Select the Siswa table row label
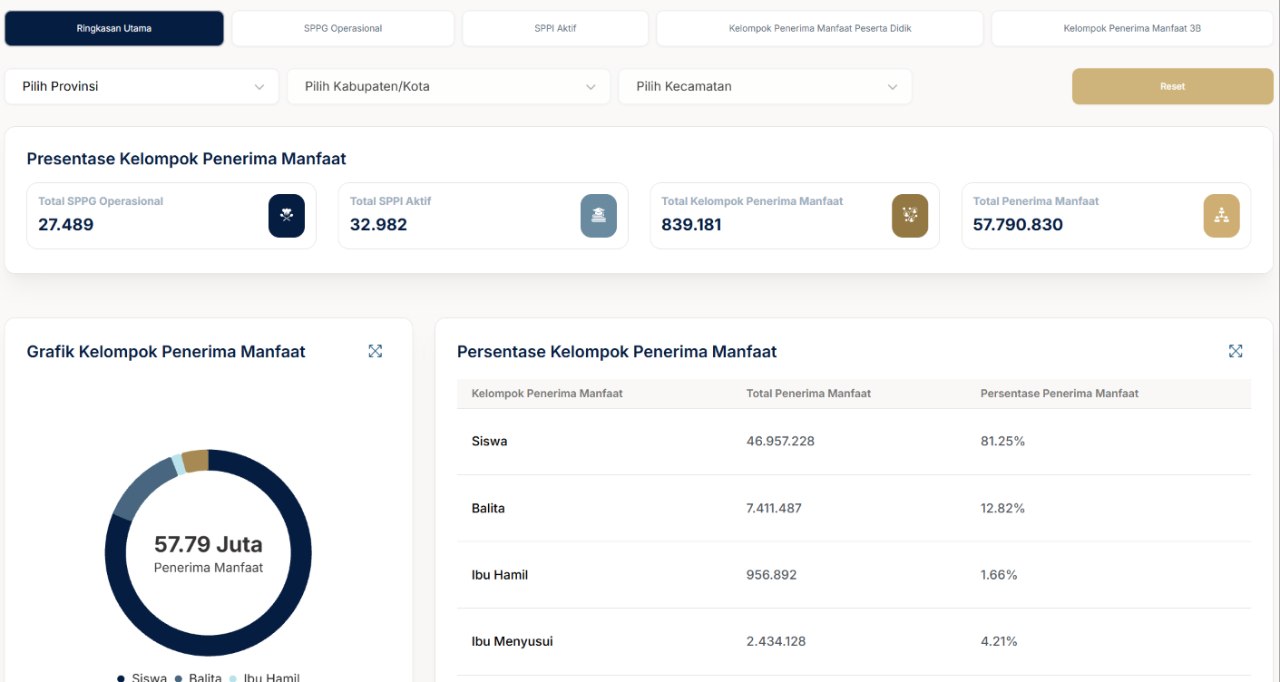The height and width of the screenshot is (682, 1280). click(489, 441)
